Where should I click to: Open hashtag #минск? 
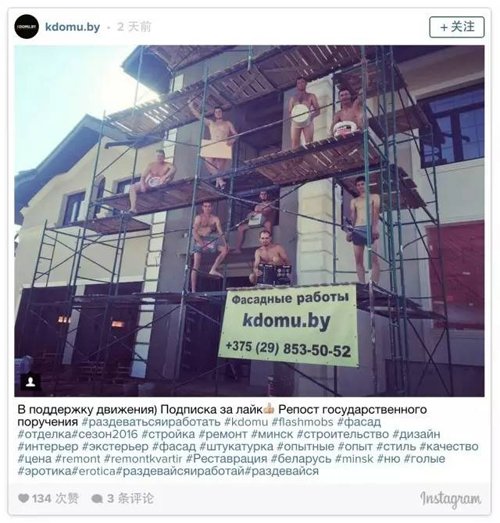click(272, 434)
